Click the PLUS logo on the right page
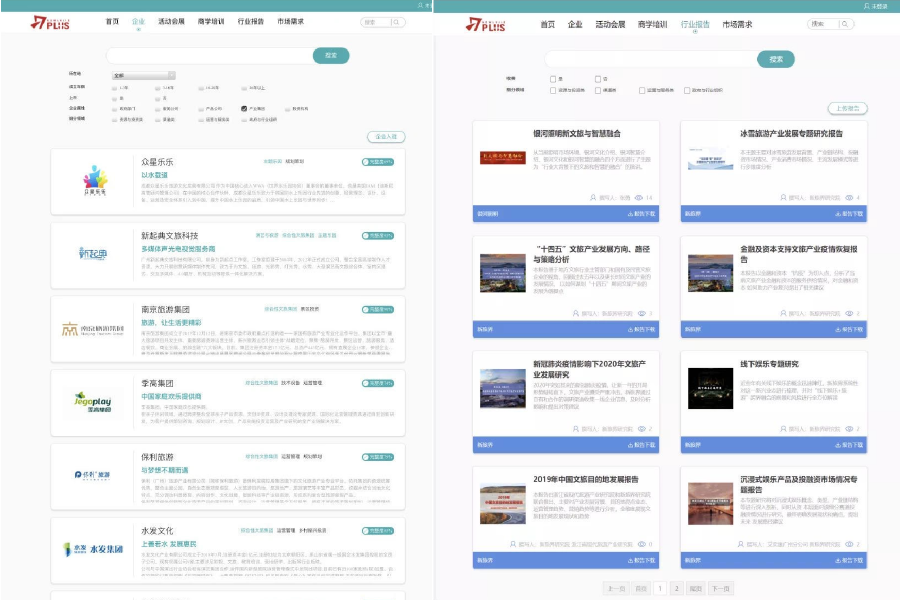900x600 pixels. tap(486, 24)
